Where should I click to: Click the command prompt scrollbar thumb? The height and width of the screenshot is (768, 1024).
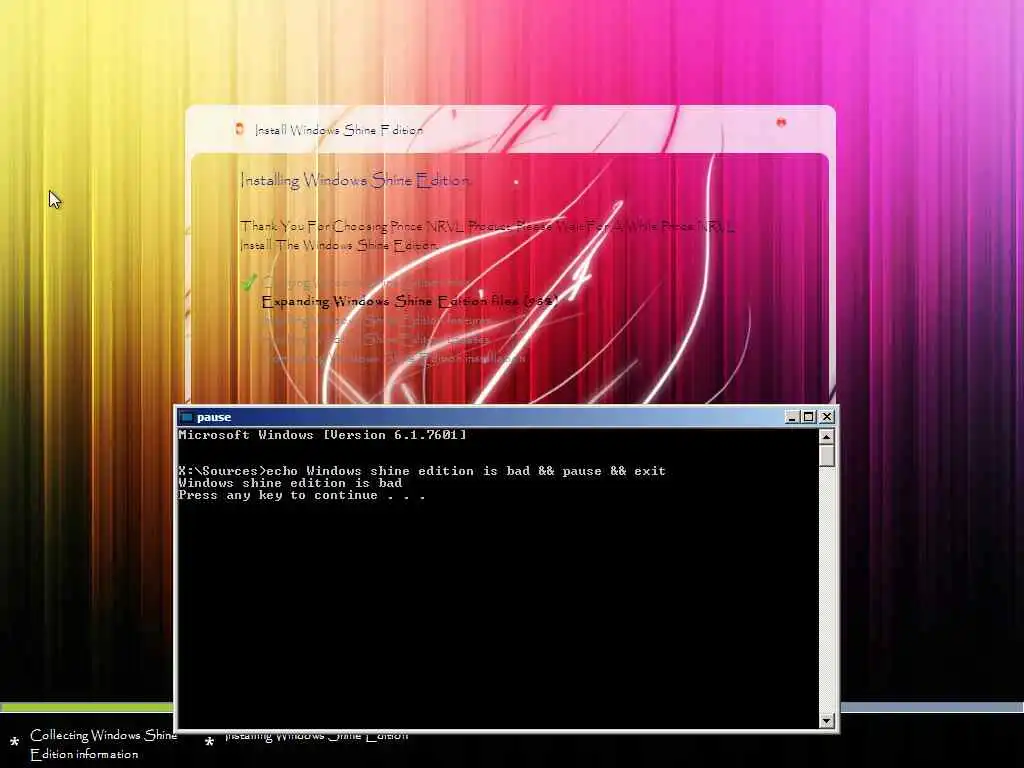[x=827, y=455]
